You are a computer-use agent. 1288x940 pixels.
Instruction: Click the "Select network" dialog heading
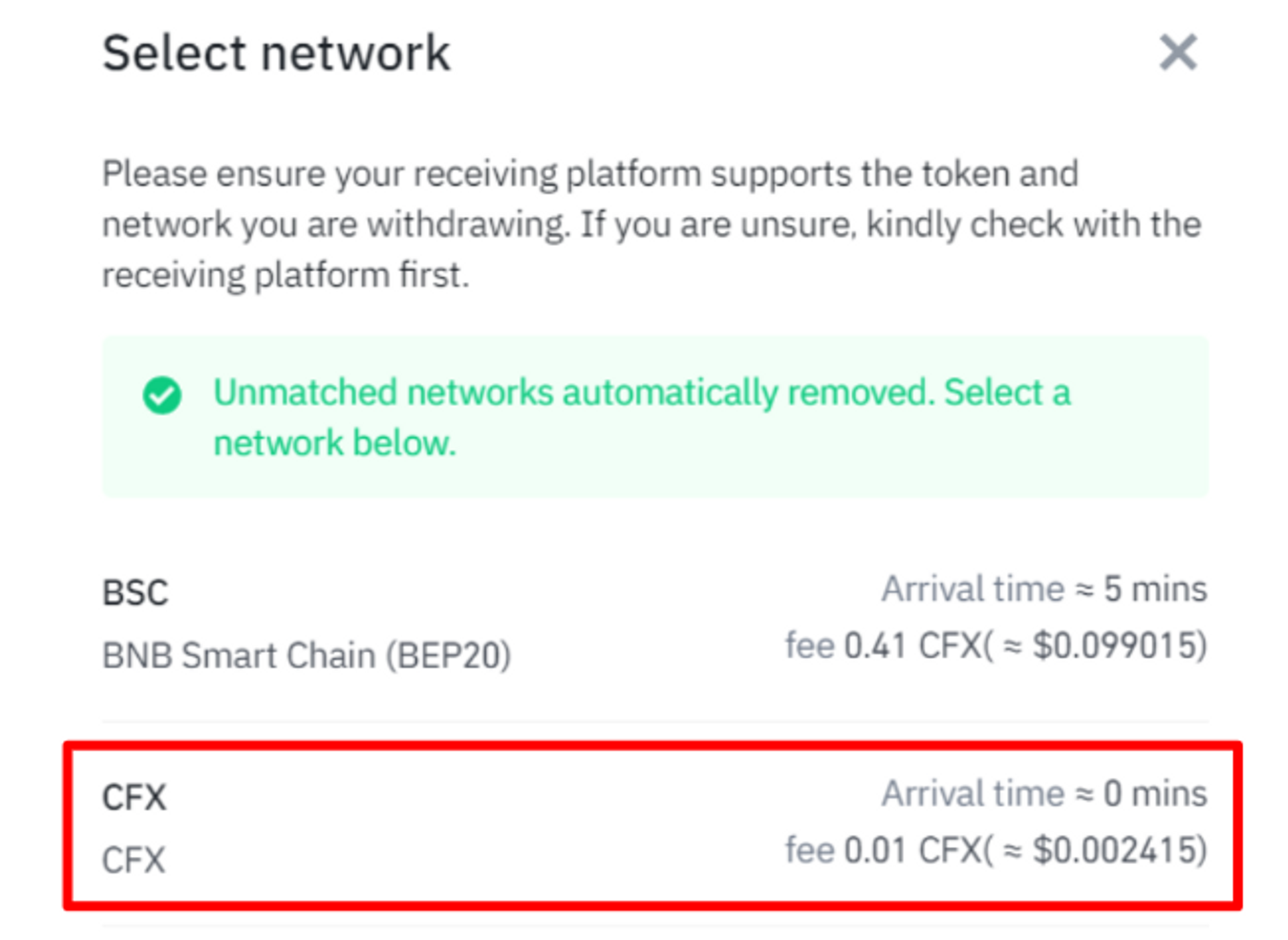[x=276, y=53]
